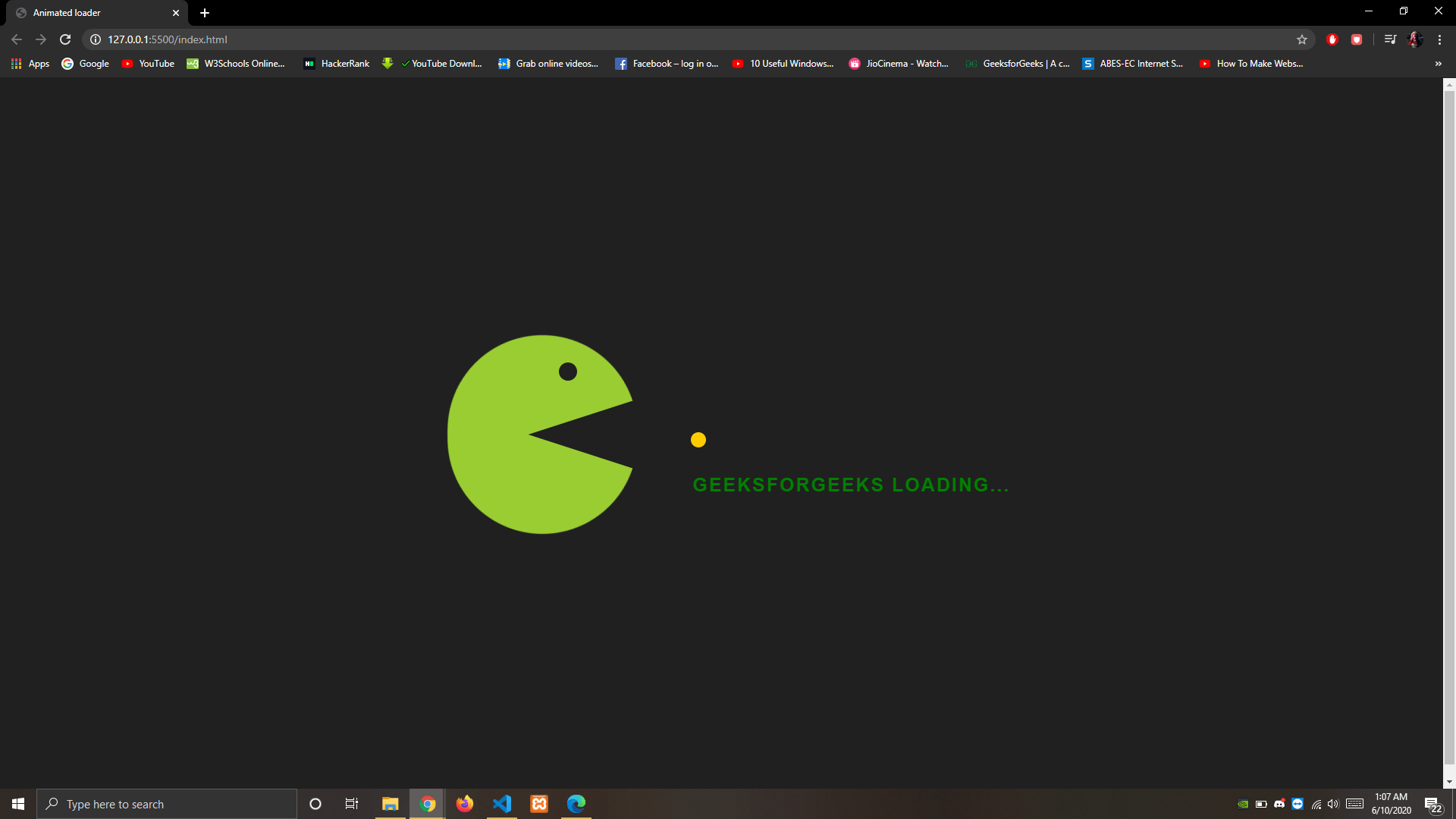This screenshot has height=819, width=1456.
Task: Reload the current page
Action: tap(65, 39)
